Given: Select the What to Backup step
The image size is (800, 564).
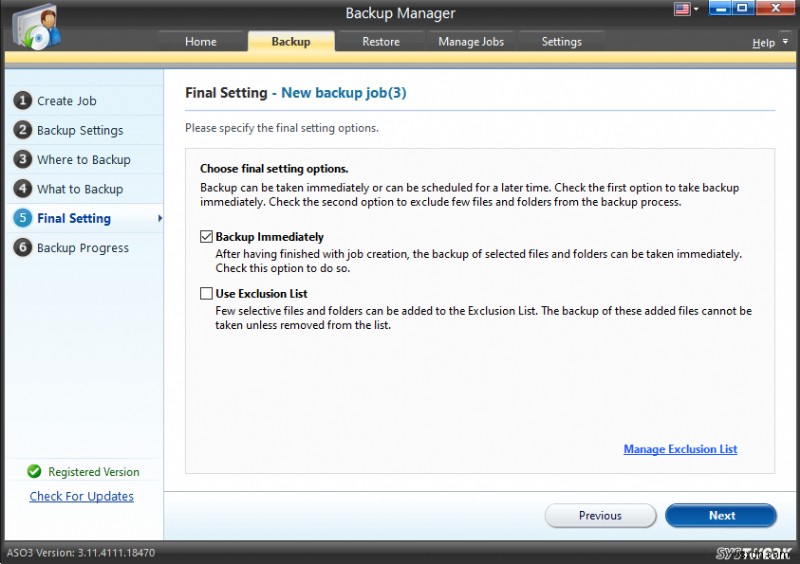Looking at the screenshot, I should coord(80,189).
